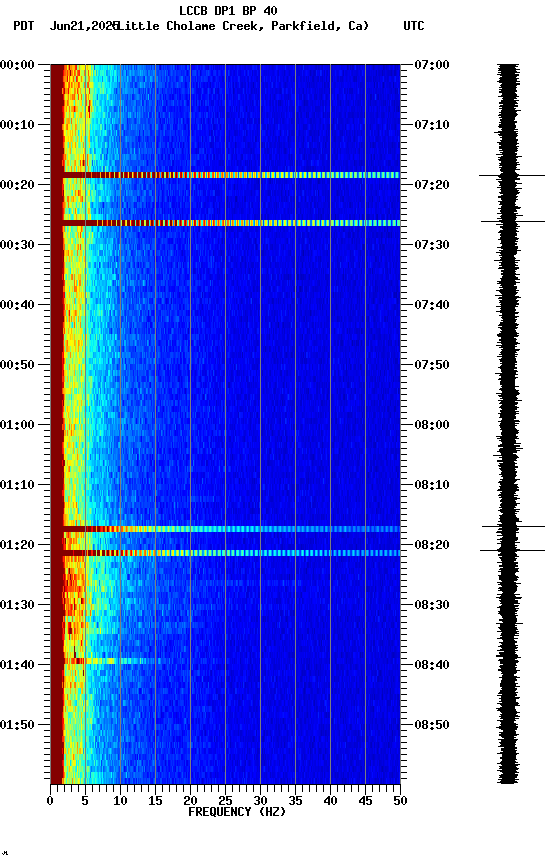Viewport: 552px width, 864px height.
Task: Click the 50 Hz frequency axis label
Action: coord(401,801)
